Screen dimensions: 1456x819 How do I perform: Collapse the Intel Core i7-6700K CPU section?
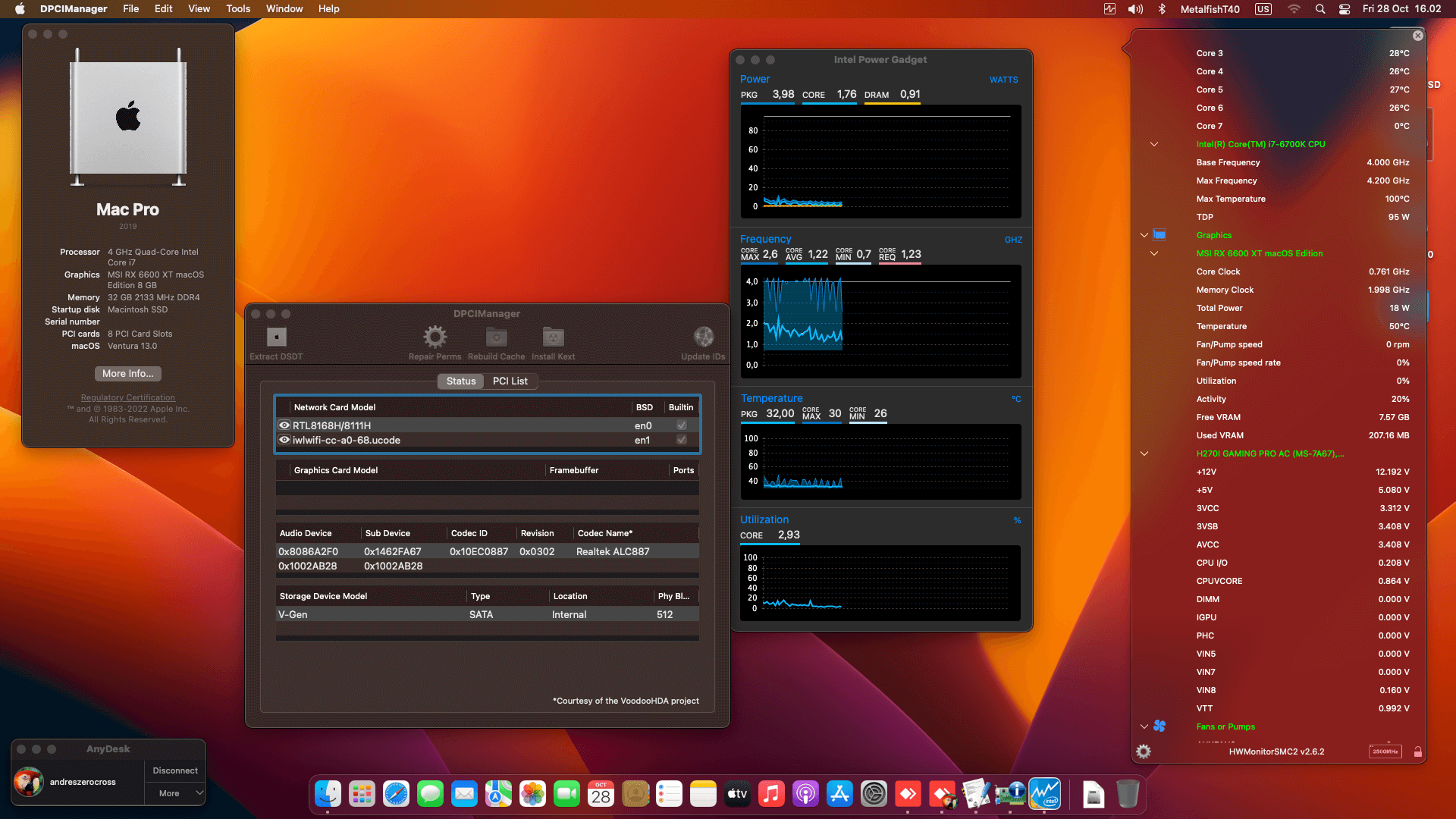1153,144
